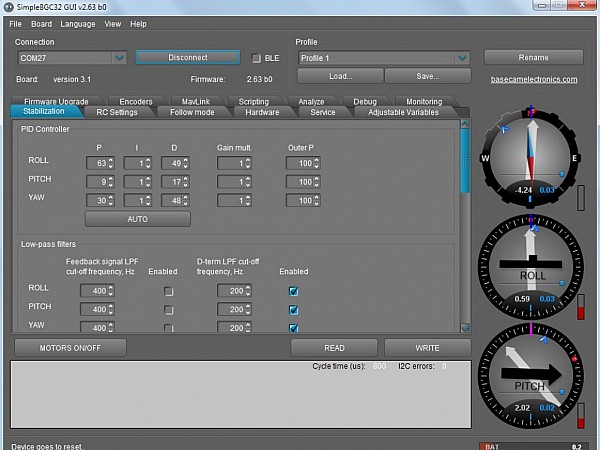Disable PITCH D-term LPF Enabled checkbox
600x450 pixels.
tap(293, 310)
